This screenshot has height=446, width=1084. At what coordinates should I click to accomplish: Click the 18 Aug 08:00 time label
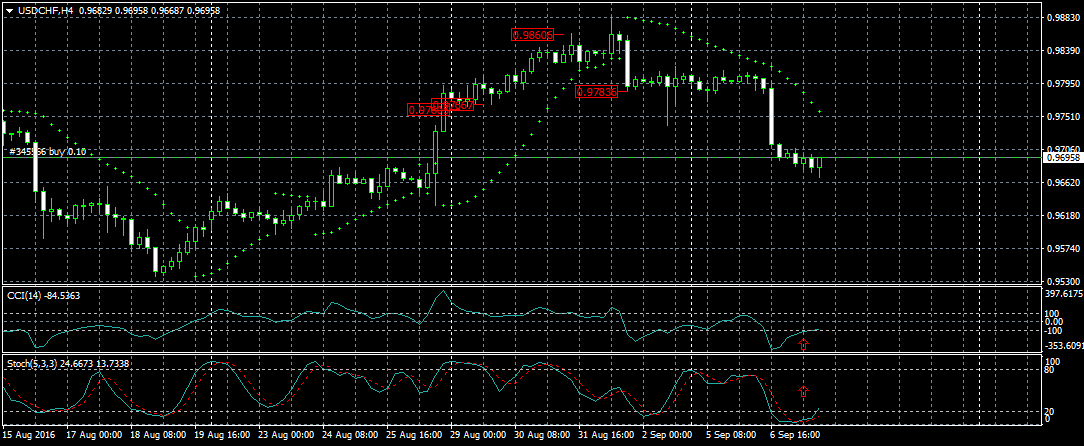pos(158,436)
